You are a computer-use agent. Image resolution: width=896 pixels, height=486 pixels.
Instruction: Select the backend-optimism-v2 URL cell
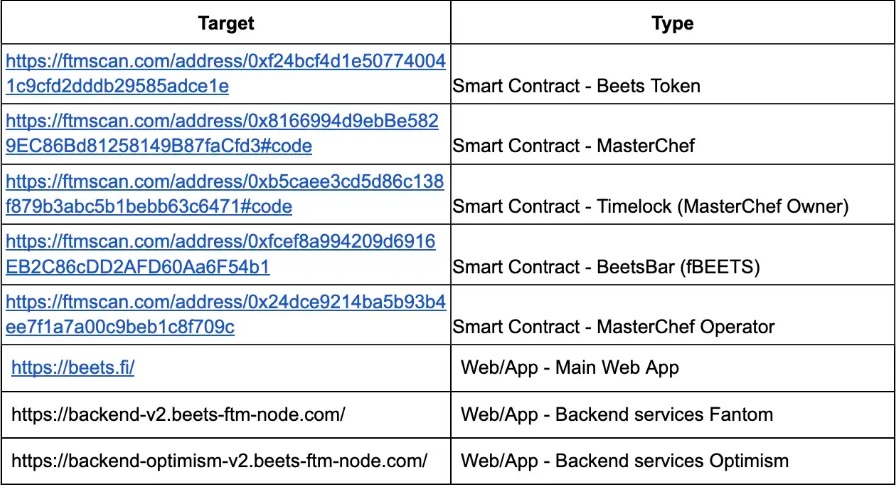coord(226,461)
